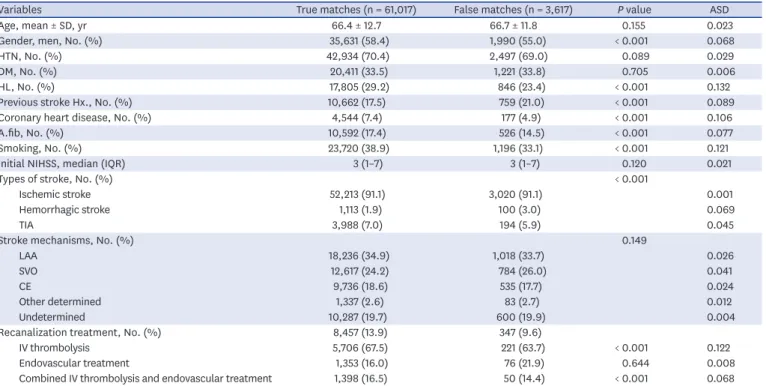Click the 'Types of stroke, No. (%)' label
The width and height of the screenshot is (766, 386).
coord(56,179)
